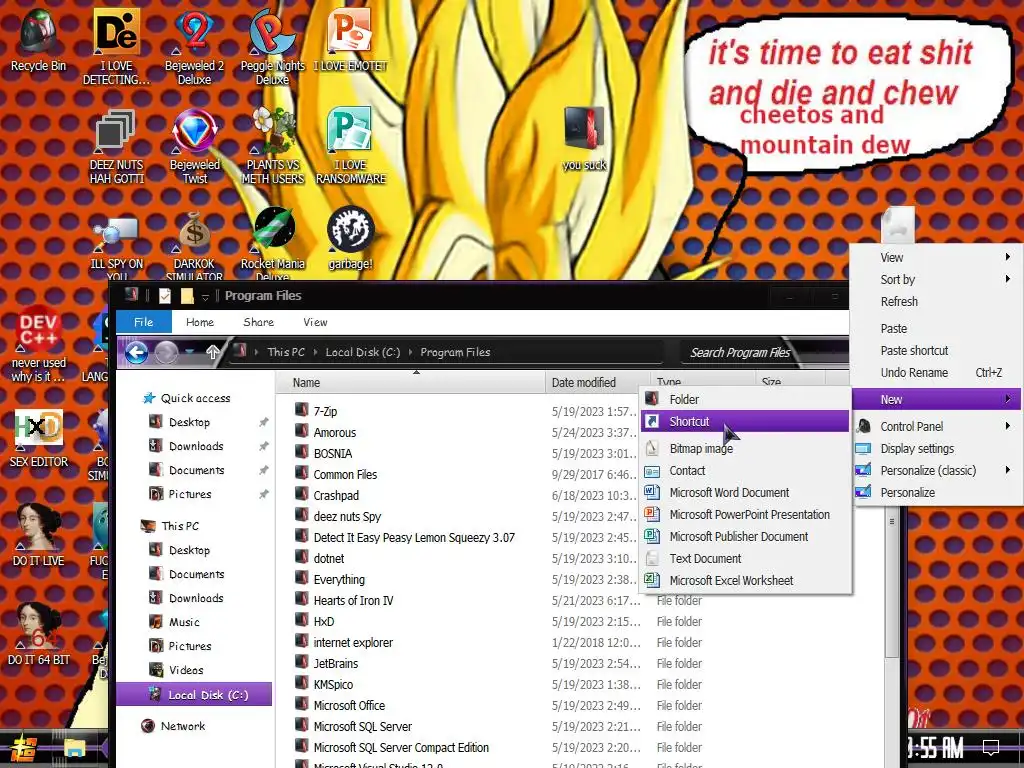Click the Start button on taskbar

(22, 748)
